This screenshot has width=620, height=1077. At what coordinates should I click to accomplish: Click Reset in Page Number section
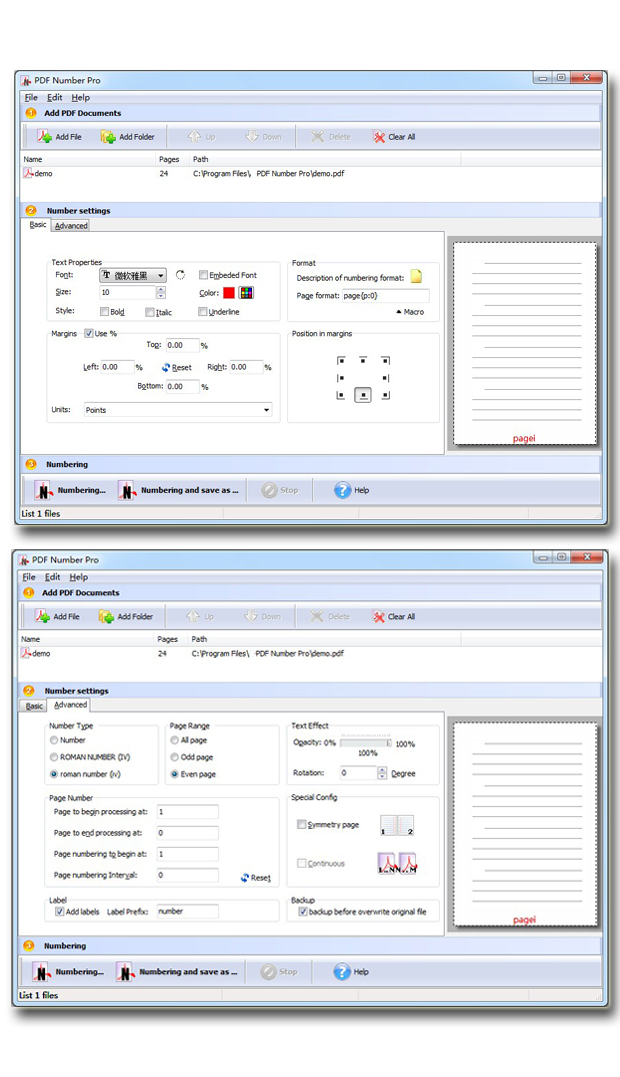tap(255, 878)
